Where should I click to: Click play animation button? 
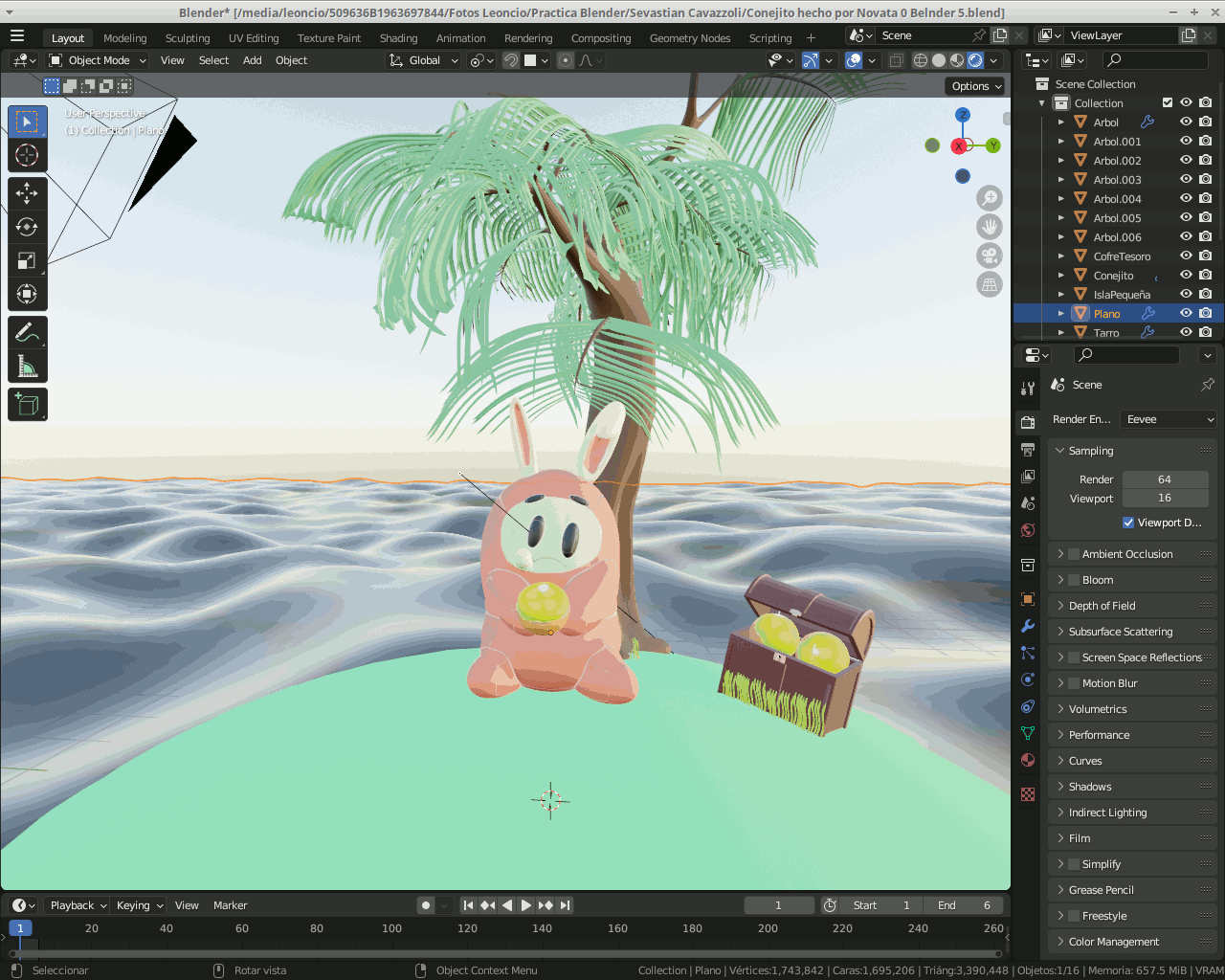tap(526, 905)
